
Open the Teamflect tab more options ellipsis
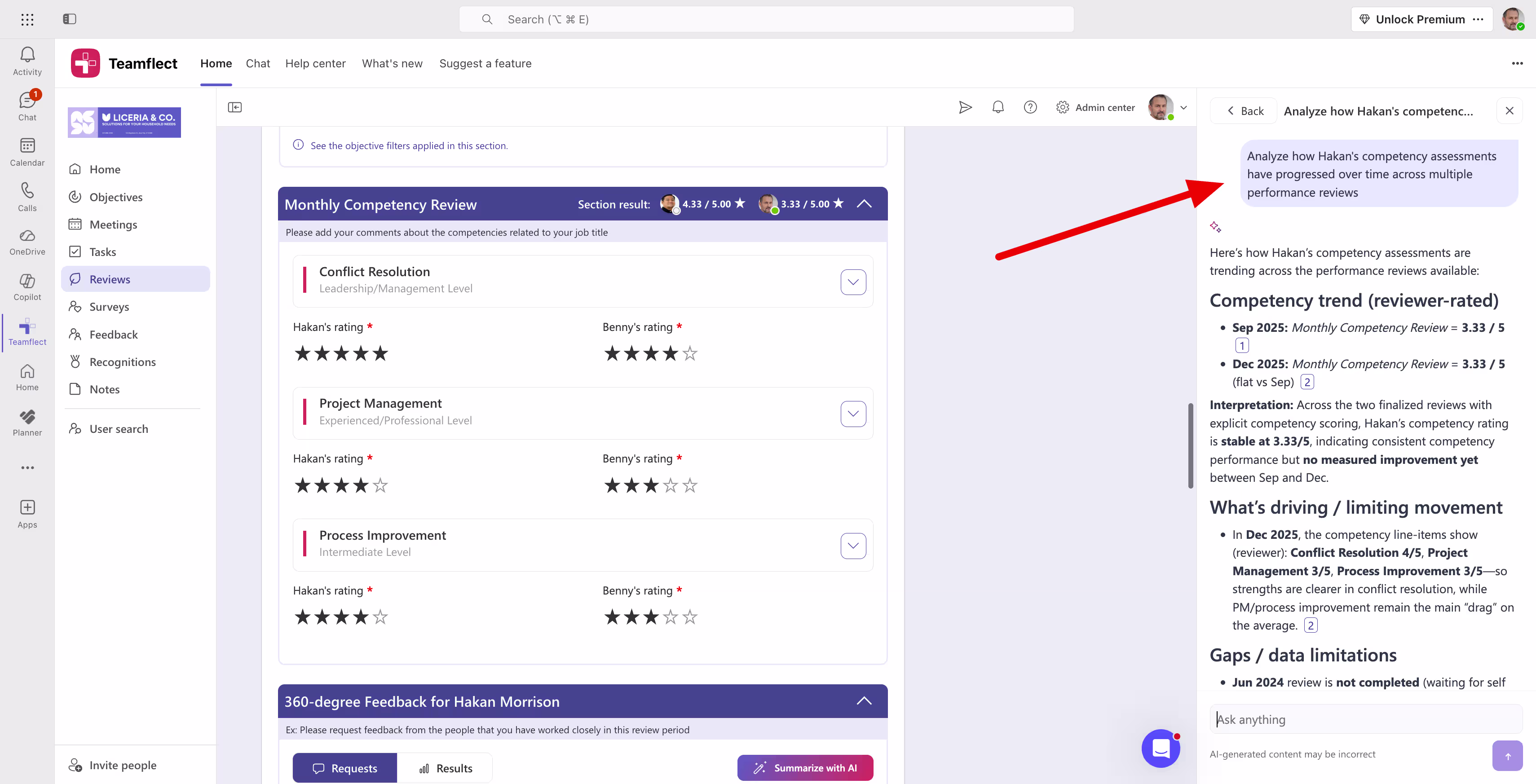[x=1518, y=63]
